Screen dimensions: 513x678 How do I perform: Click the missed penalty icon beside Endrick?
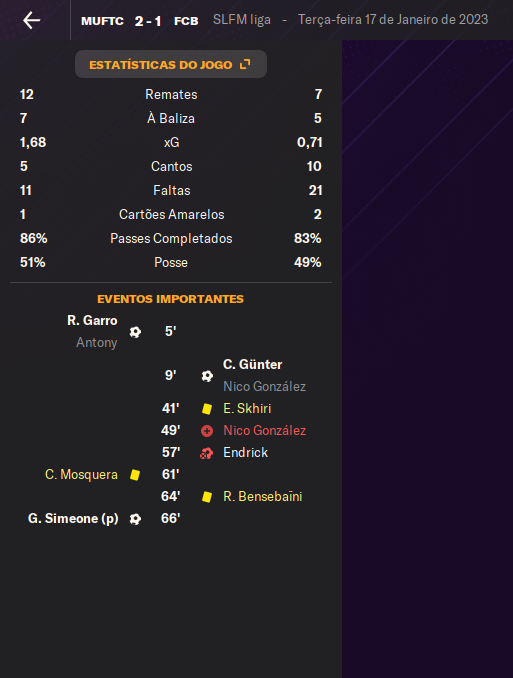207,453
